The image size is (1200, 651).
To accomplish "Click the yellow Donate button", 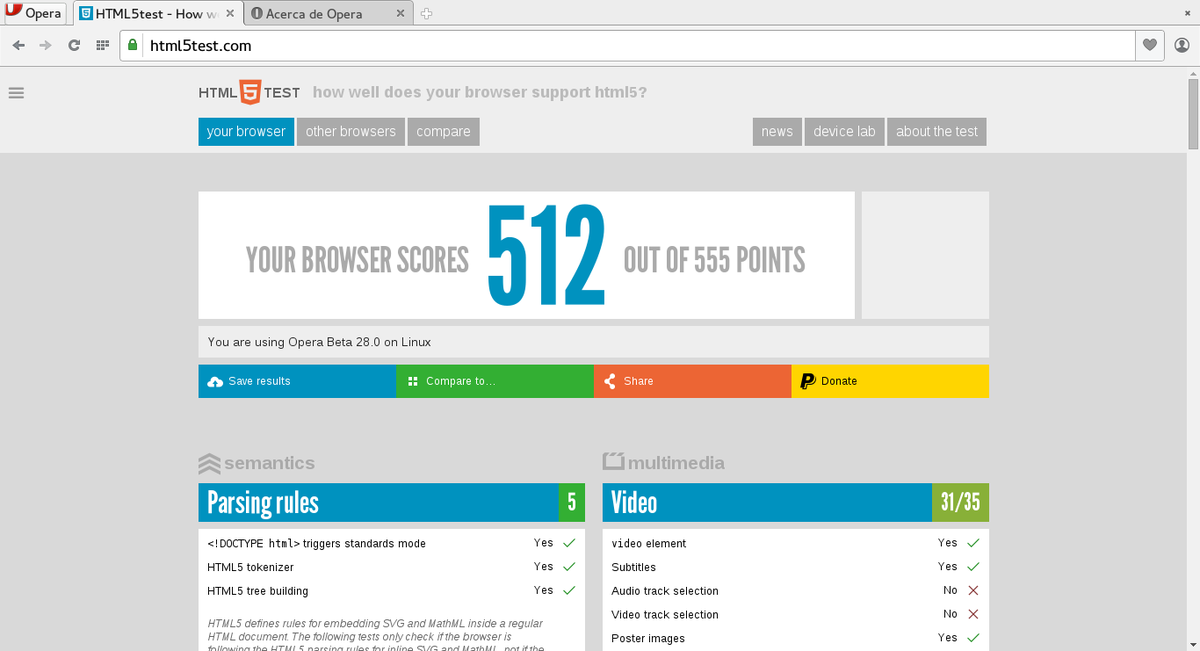I will tap(890, 381).
